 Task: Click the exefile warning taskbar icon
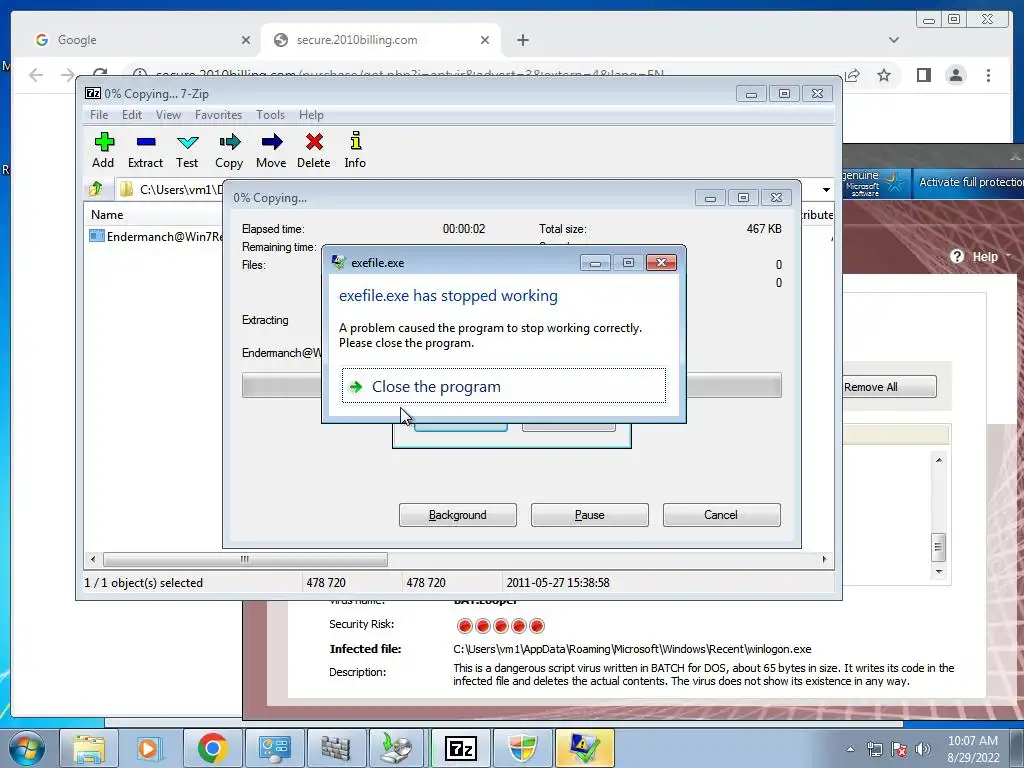[584, 748]
